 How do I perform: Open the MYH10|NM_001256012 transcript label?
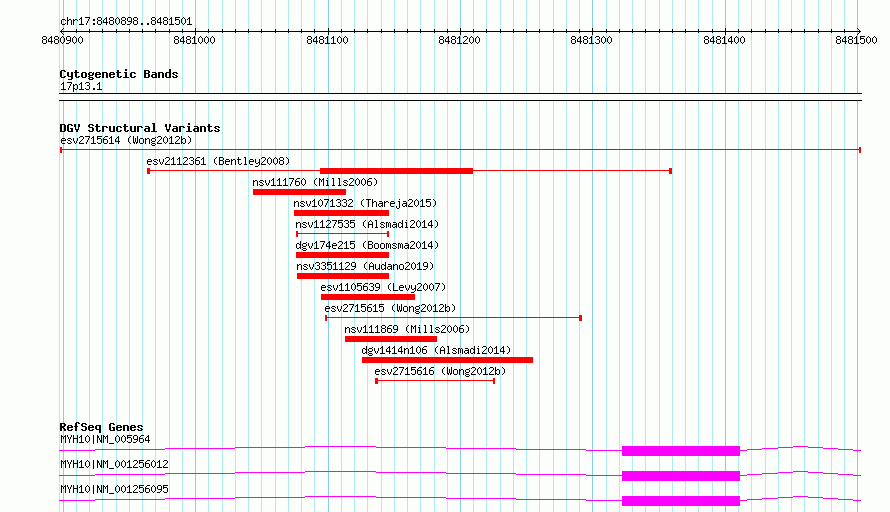point(114,464)
